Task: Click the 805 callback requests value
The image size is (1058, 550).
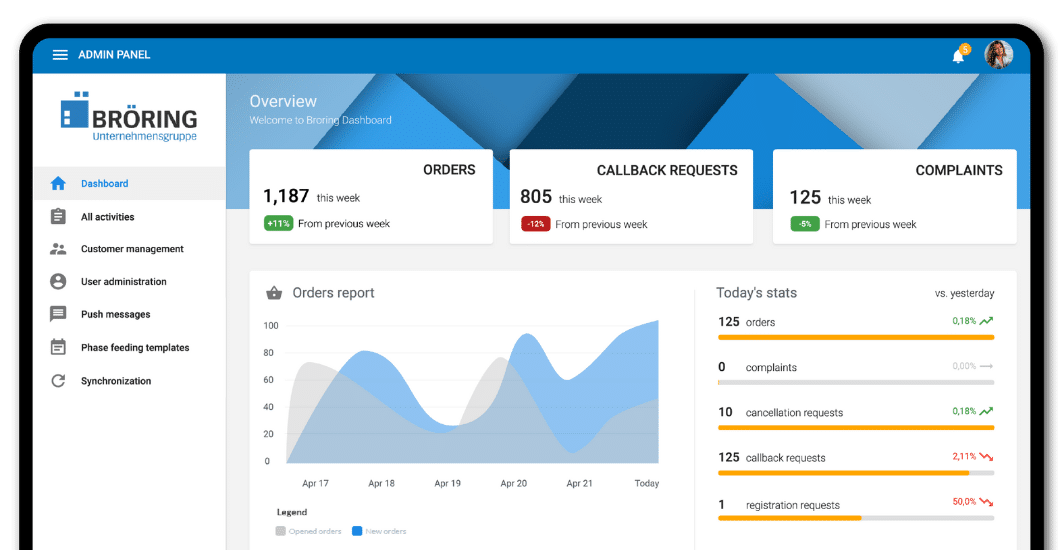Action: (536, 197)
